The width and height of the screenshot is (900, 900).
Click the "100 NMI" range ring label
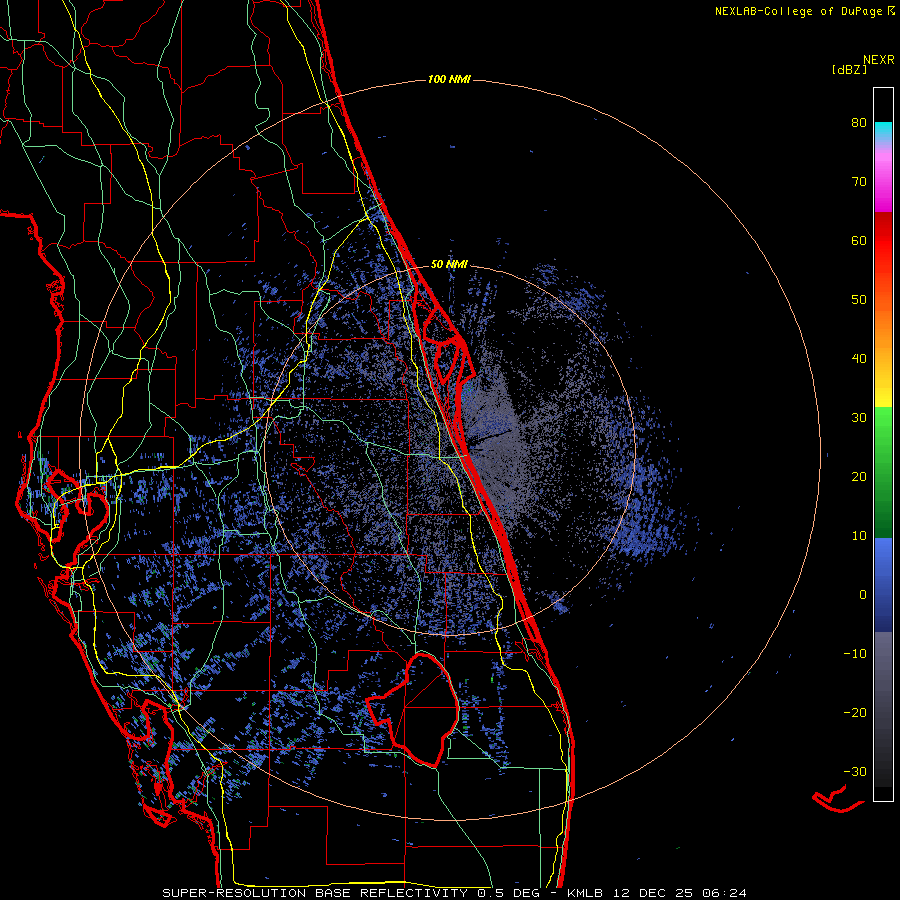[449, 79]
